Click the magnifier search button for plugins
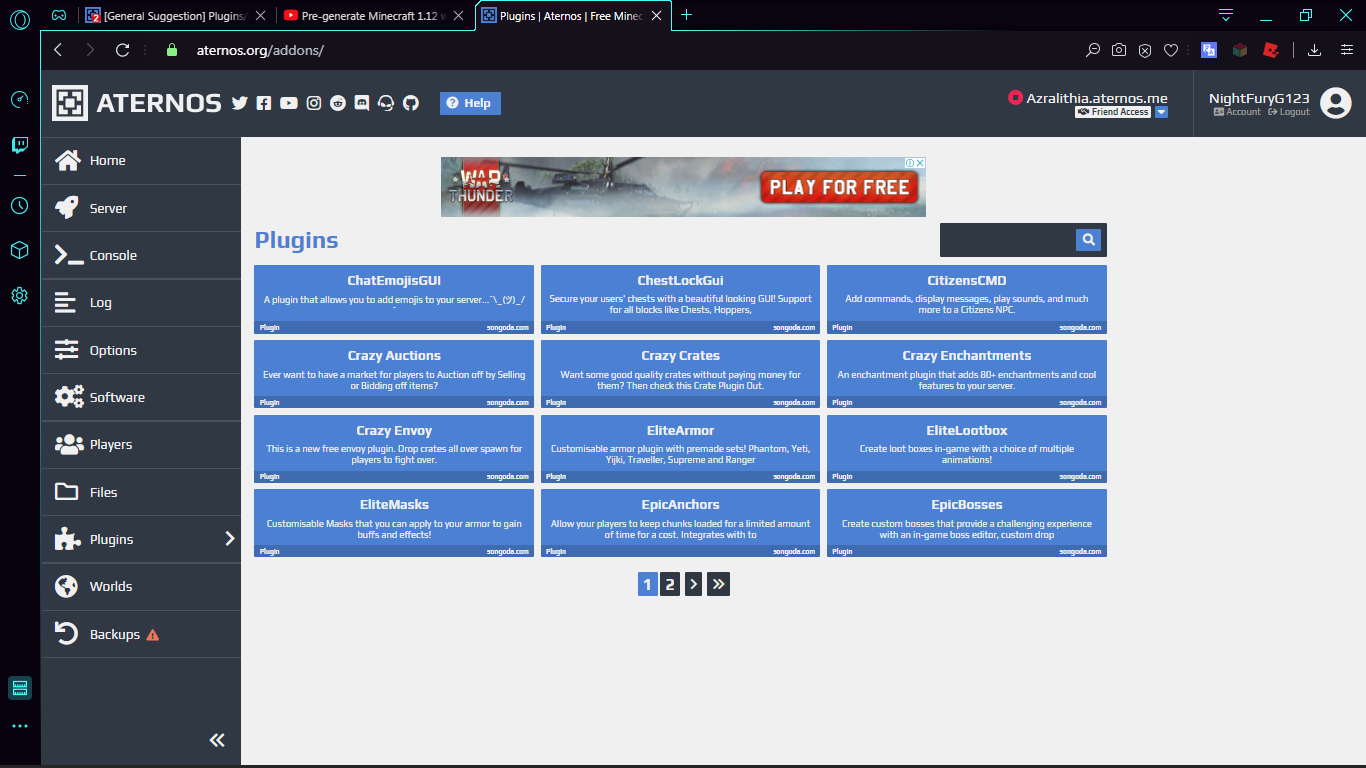This screenshot has height=768, width=1366. (1089, 240)
